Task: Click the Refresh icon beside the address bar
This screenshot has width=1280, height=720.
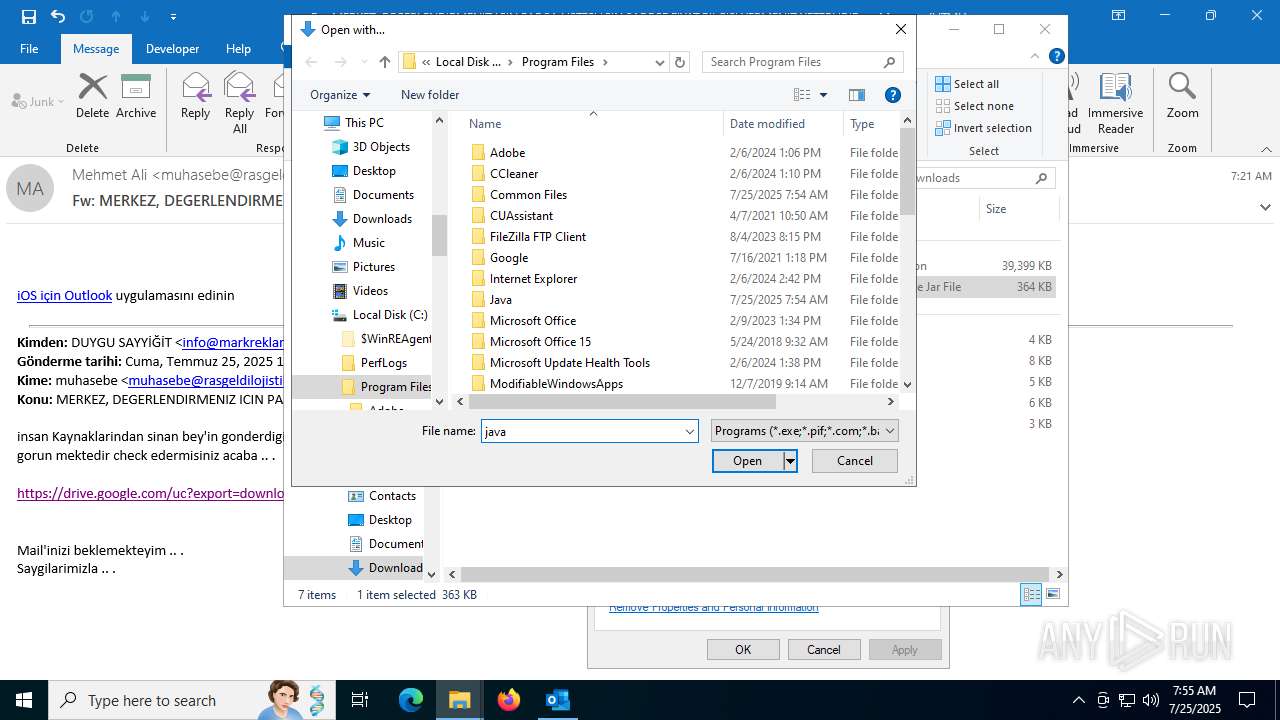Action: point(680,62)
